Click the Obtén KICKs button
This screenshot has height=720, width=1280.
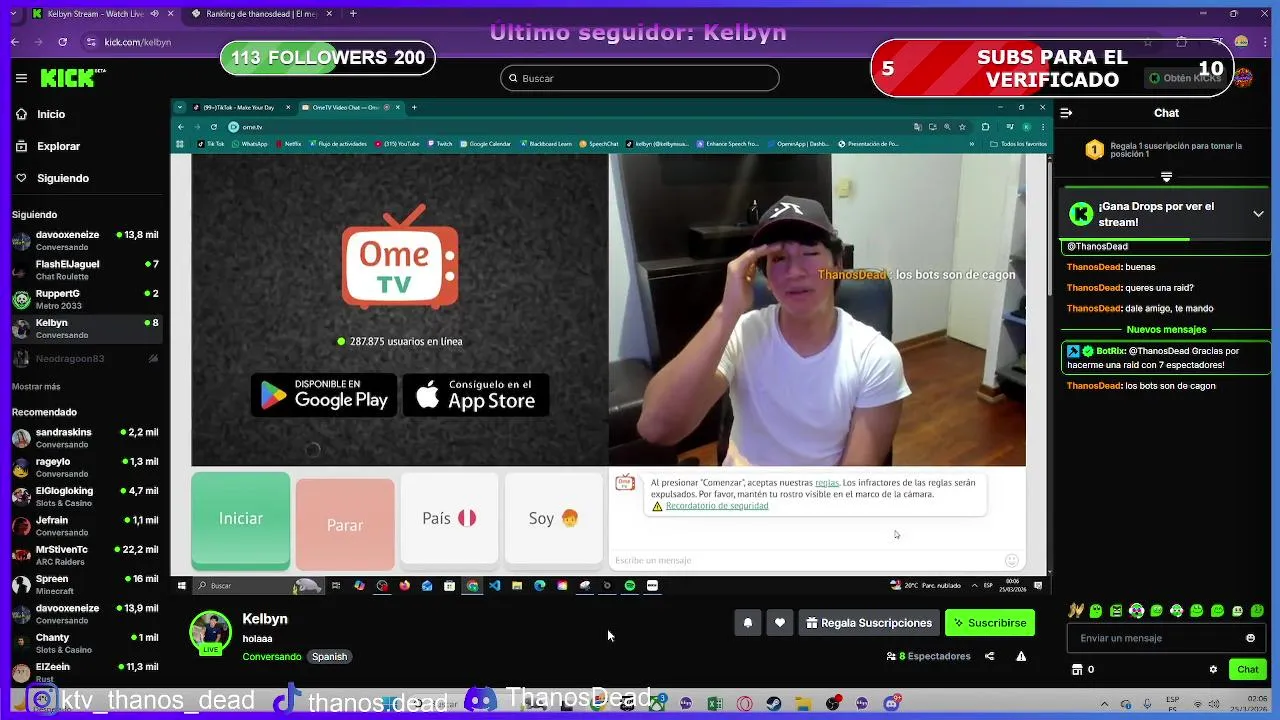click(1186, 78)
